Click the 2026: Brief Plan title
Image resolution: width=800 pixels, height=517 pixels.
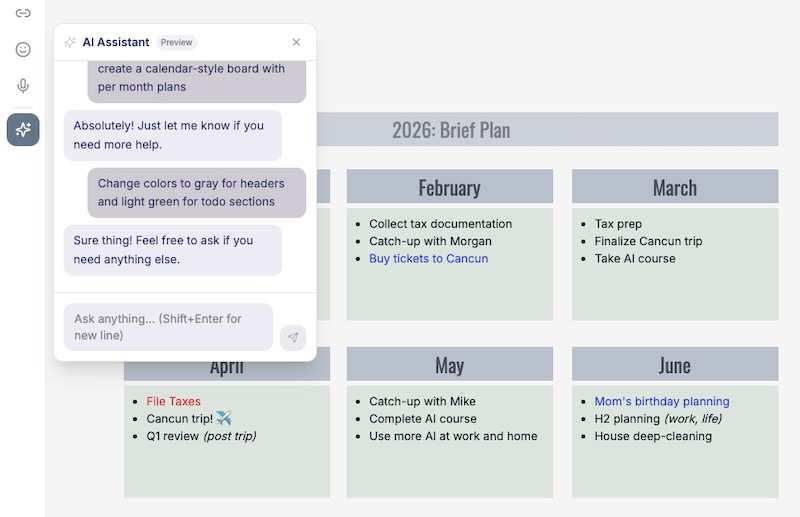coord(450,130)
